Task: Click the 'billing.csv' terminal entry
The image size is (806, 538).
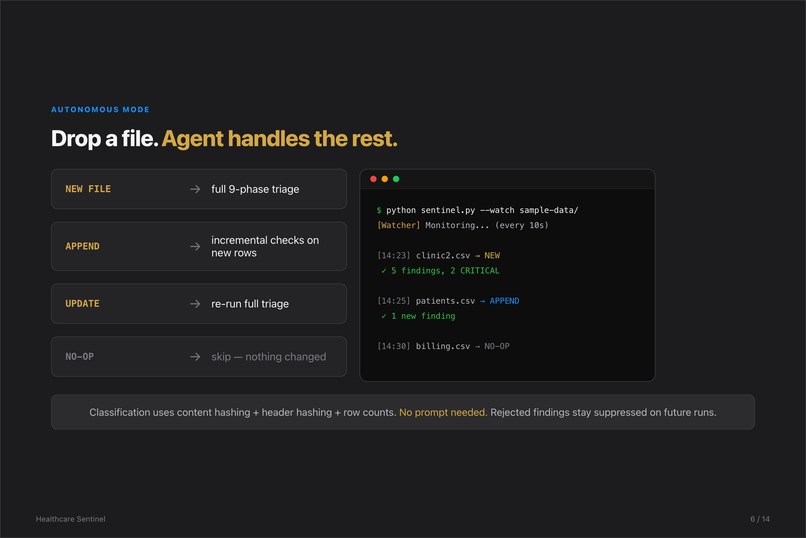Action: [x=443, y=346]
